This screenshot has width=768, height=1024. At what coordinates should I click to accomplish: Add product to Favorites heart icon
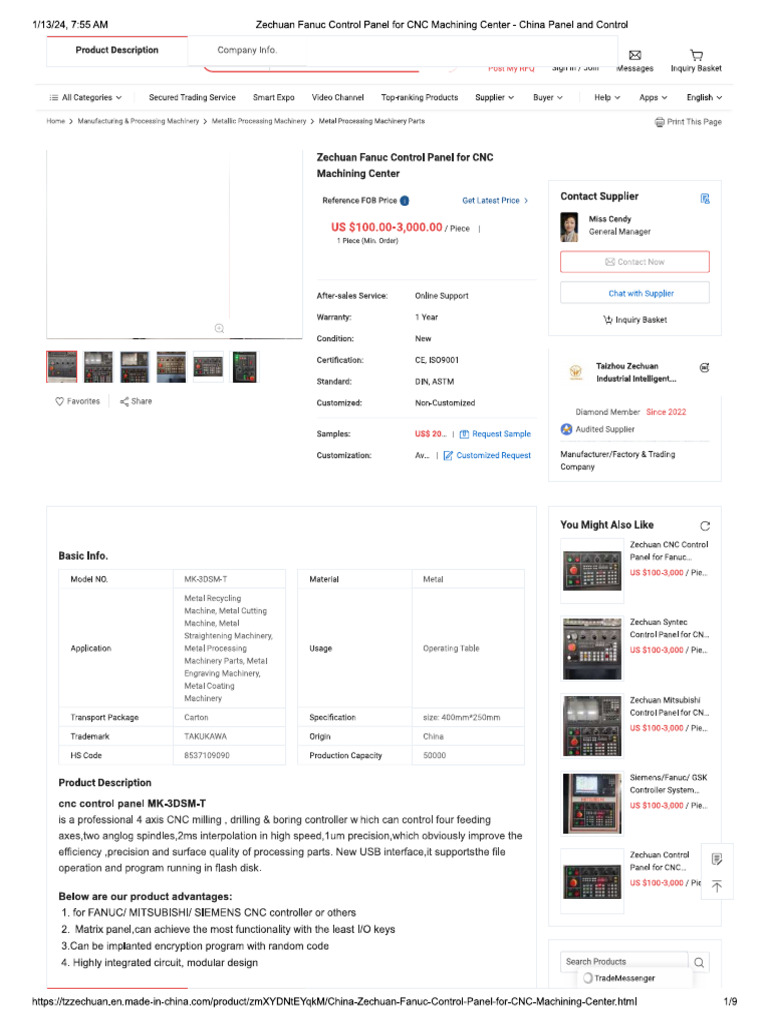[59, 402]
